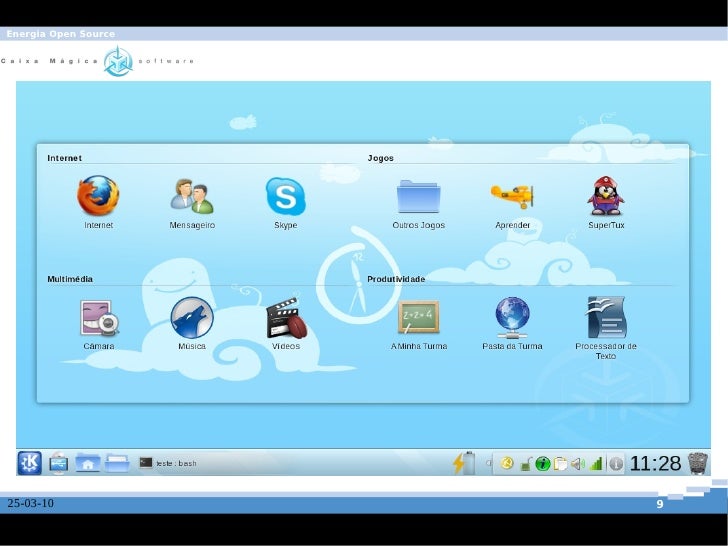Image resolution: width=728 pixels, height=546 pixels.
Task: Launch Processador de Texto
Action: [606, 318]
